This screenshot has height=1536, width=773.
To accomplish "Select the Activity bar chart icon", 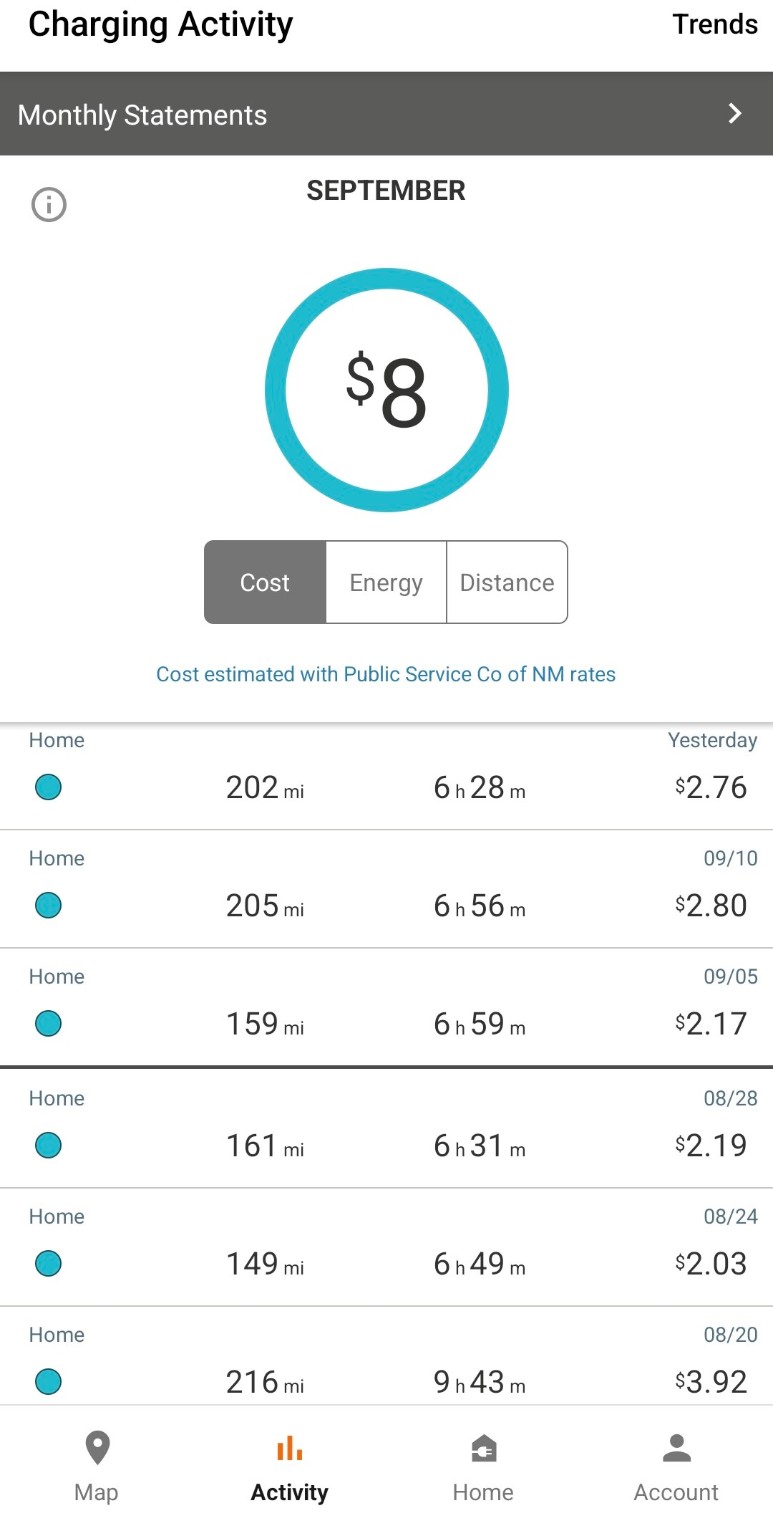I will click(x=289, y=1447).
